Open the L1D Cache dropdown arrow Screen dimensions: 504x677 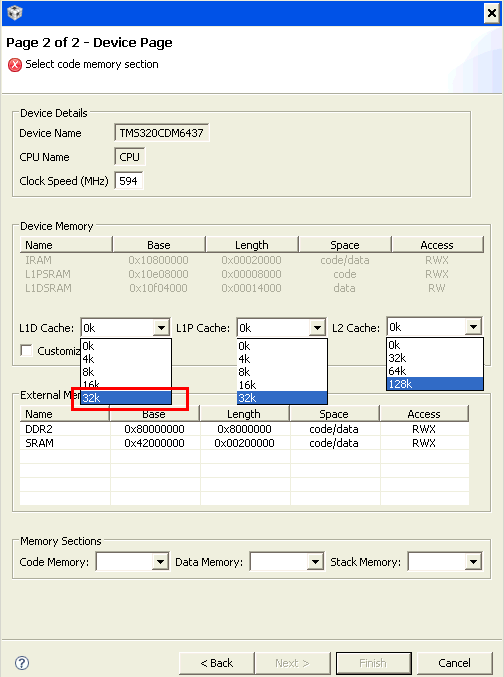[x=162, y=328]
